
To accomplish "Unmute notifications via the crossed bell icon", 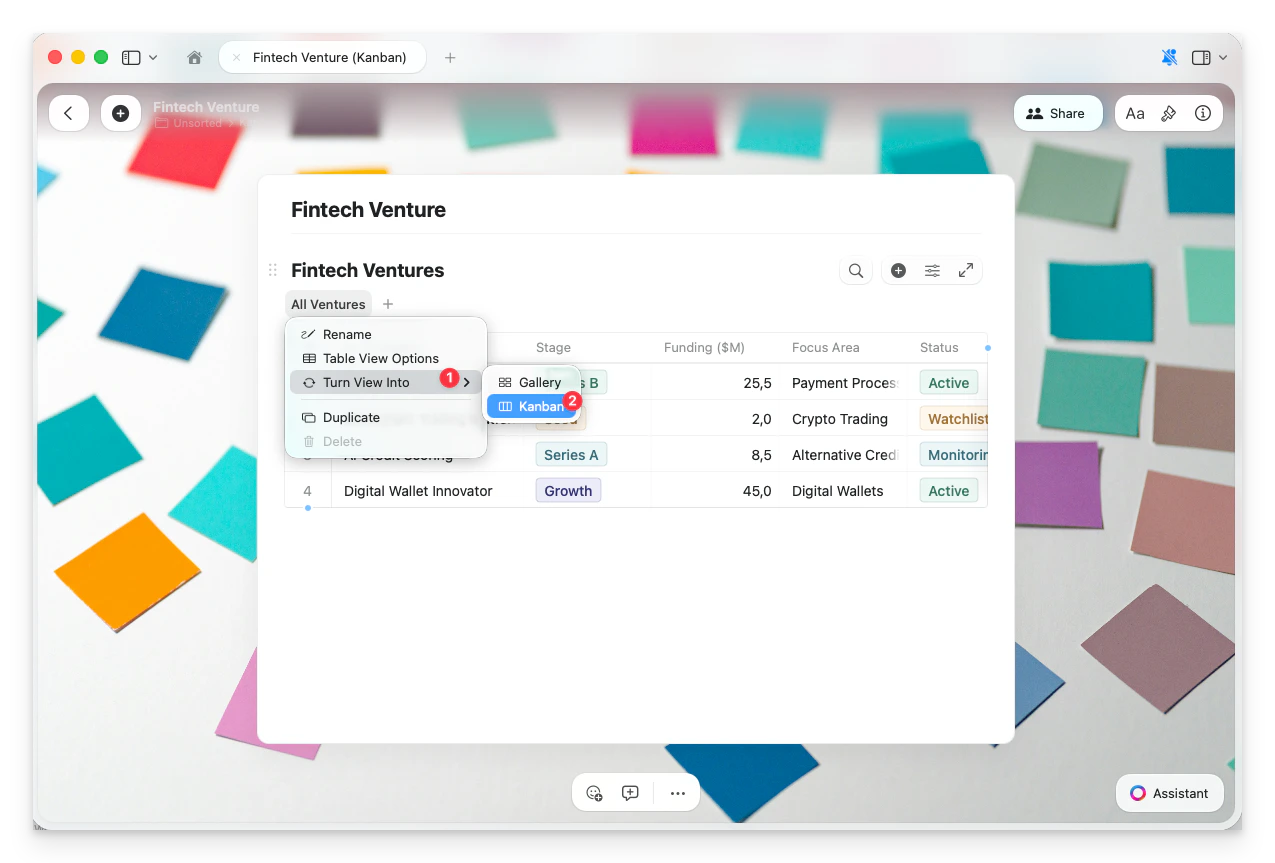I will (x=1169, y=57).
